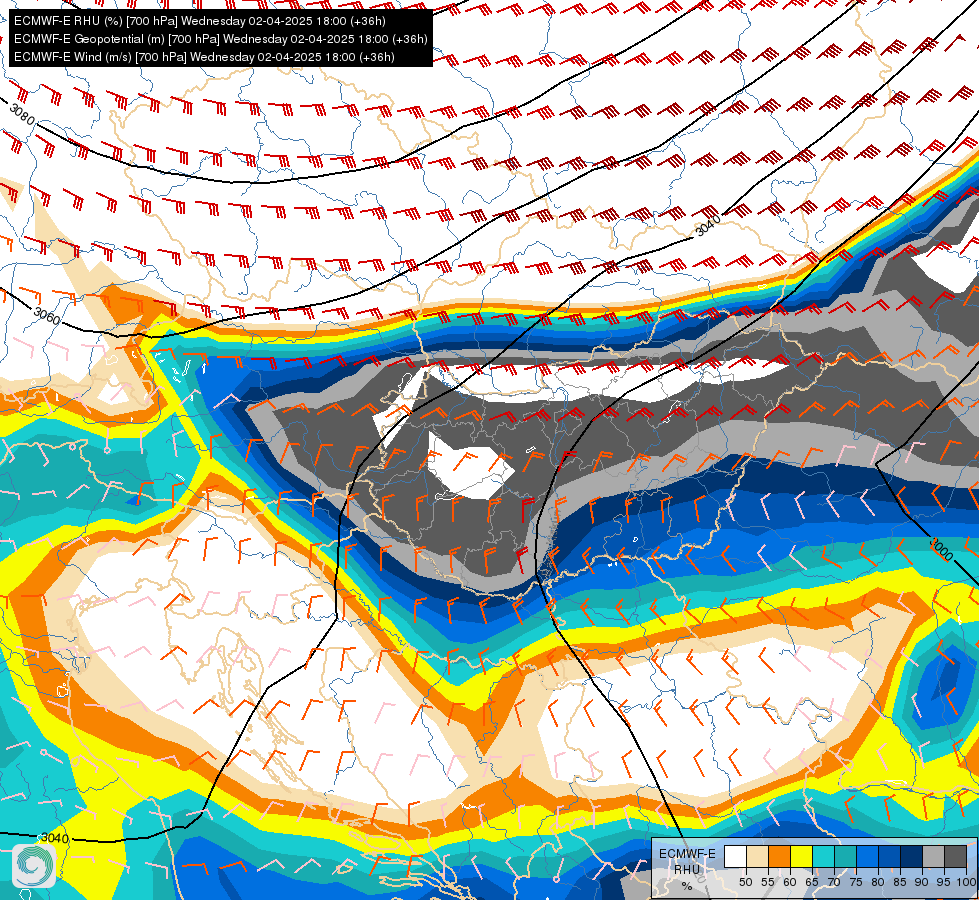This screenshot has height=900, width=979.
Task: Select the Wind (m/s) 700 hPa title line
Action: (204, 57)
